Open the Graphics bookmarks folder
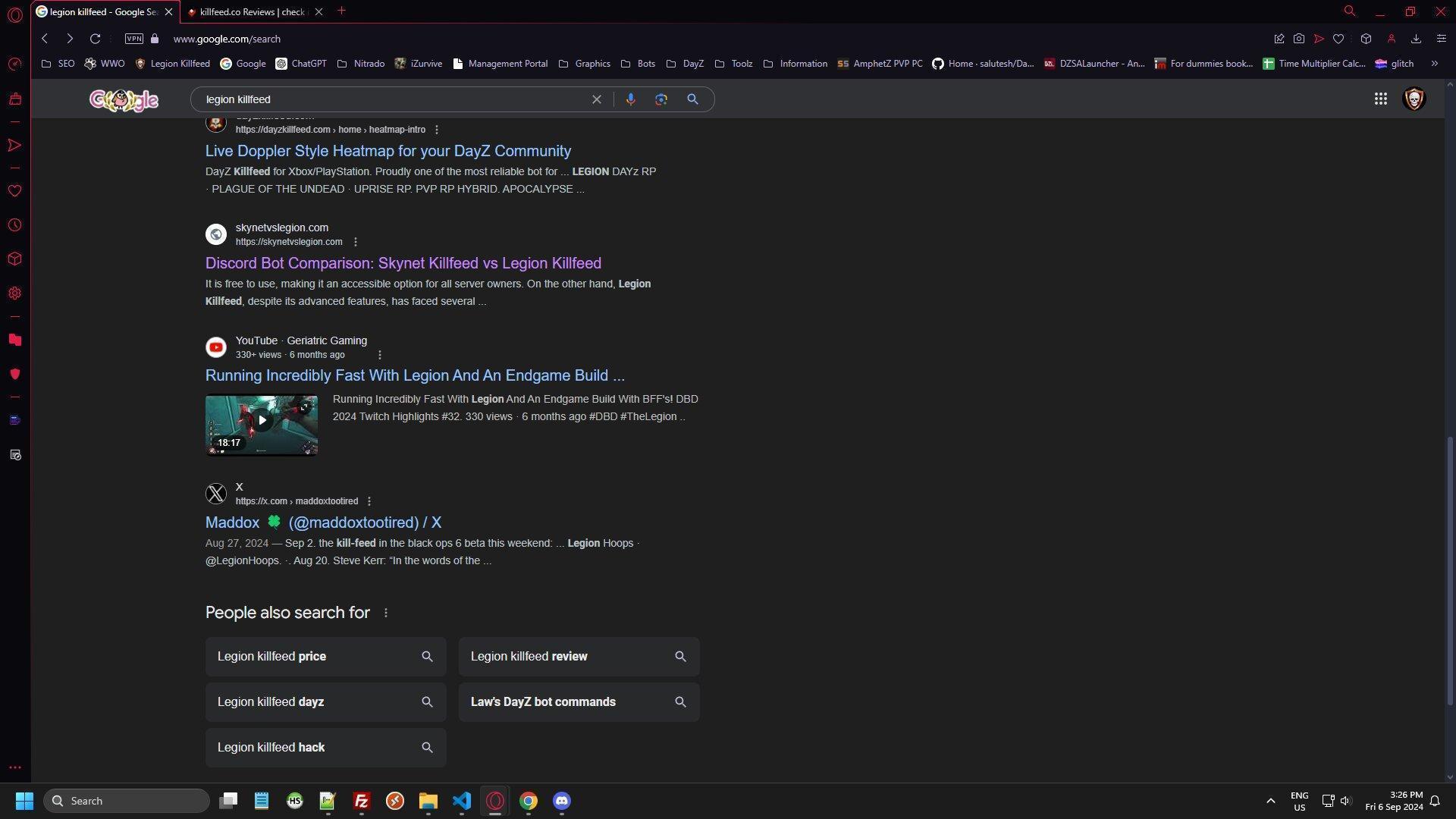The height and width of the screenshot is (819, 1456). click(x=584, y=64)
